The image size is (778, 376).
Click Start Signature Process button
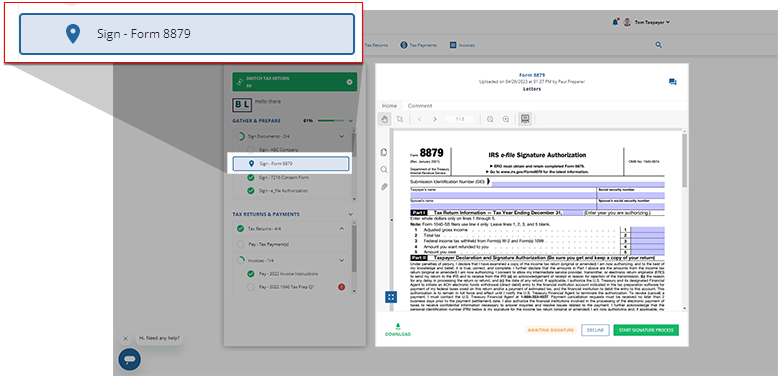click(646, 330)
